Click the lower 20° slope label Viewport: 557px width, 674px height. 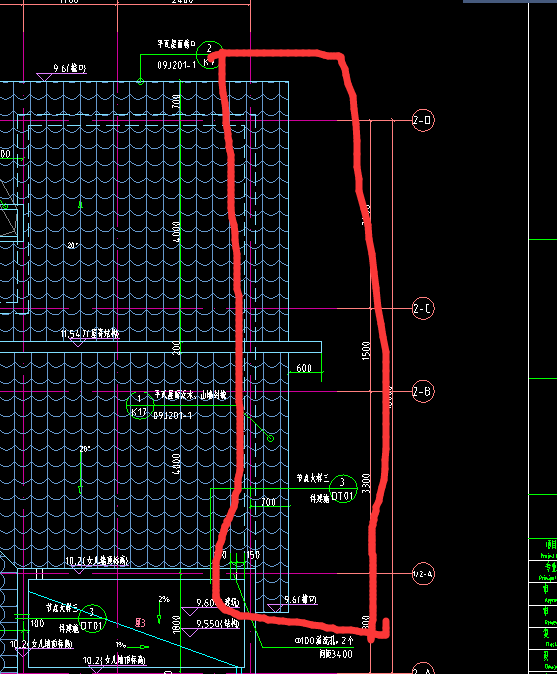85,449
